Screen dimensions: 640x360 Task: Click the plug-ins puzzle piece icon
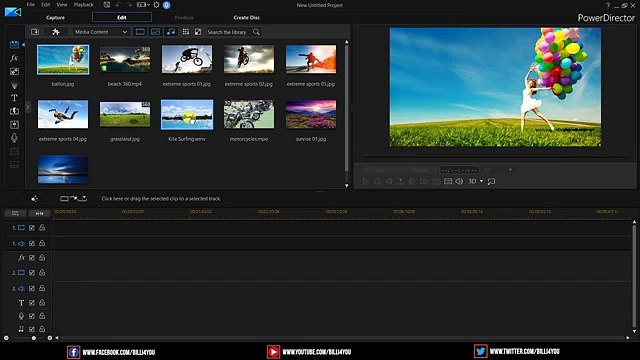tap(56, 32)
